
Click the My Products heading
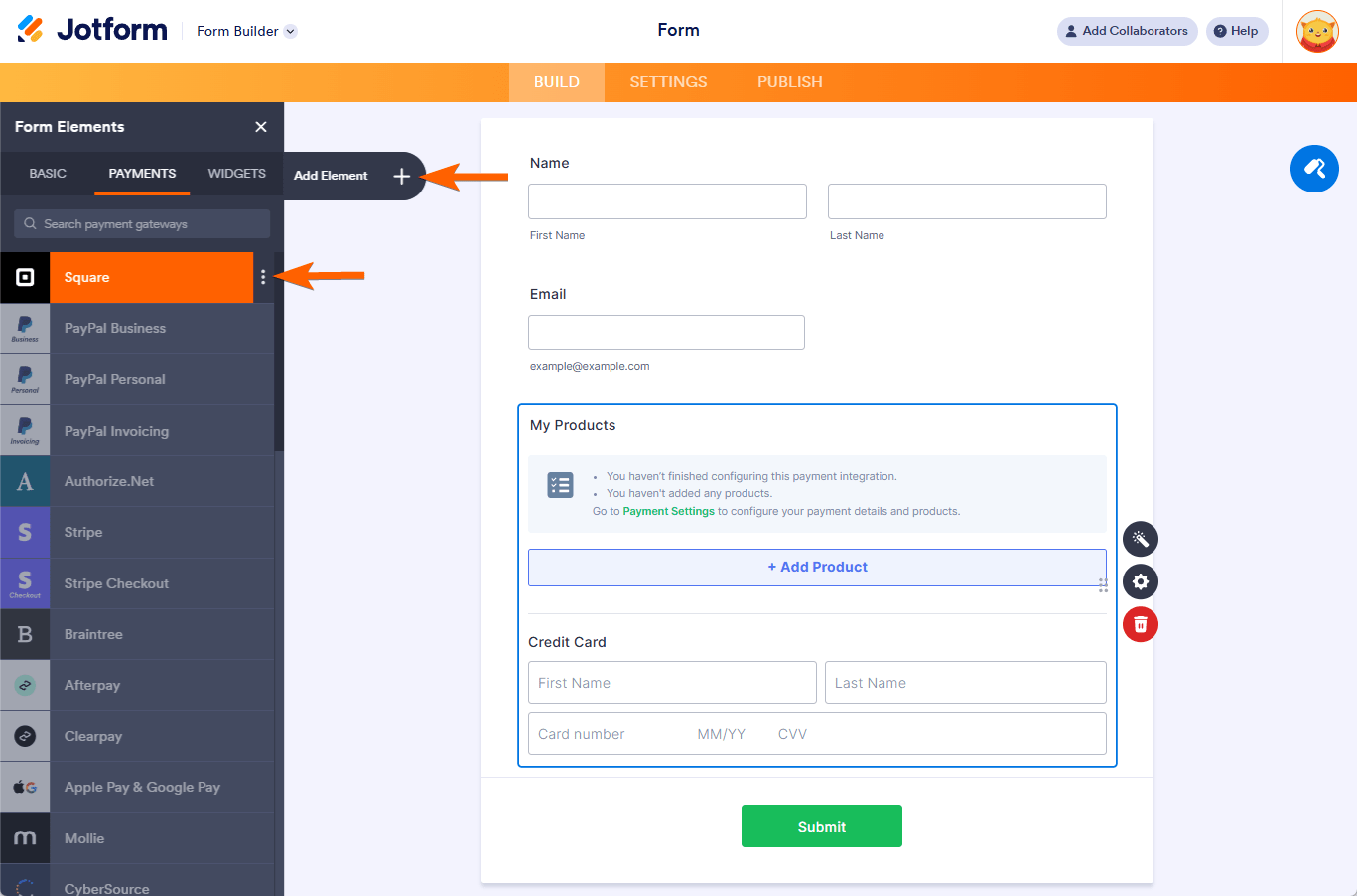tap(573, 425)
